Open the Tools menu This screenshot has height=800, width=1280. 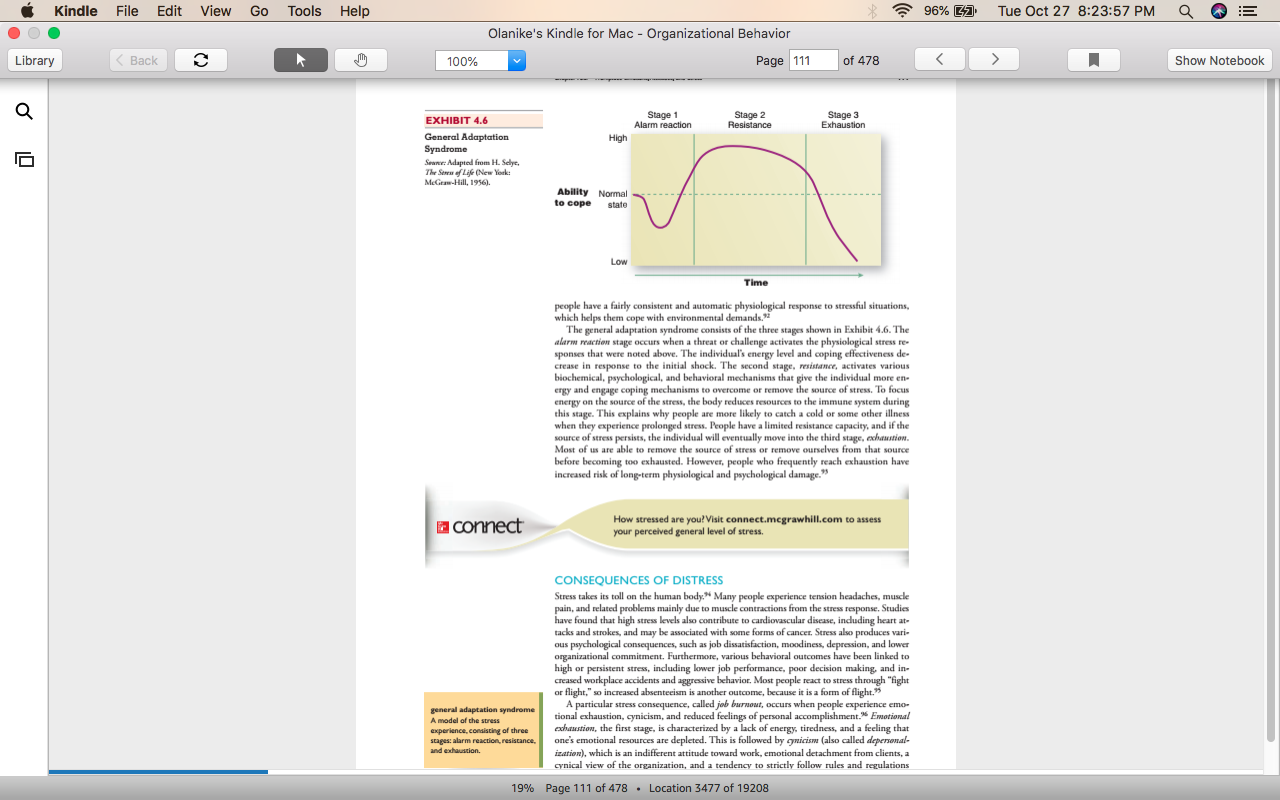tap(304, 11)
